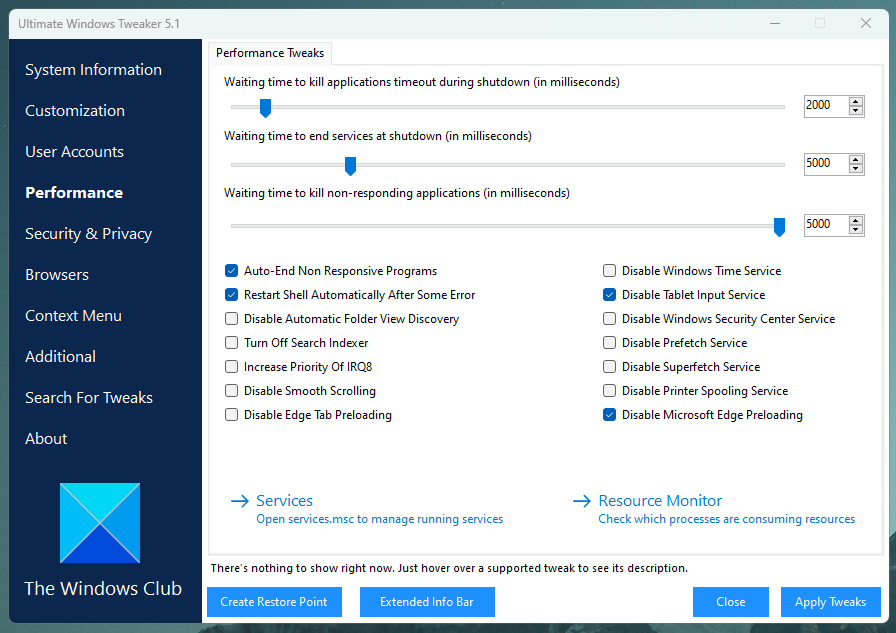Decrease the end services wait spinner value
This screenshot has width=896, height=633.
coord(856,168)
